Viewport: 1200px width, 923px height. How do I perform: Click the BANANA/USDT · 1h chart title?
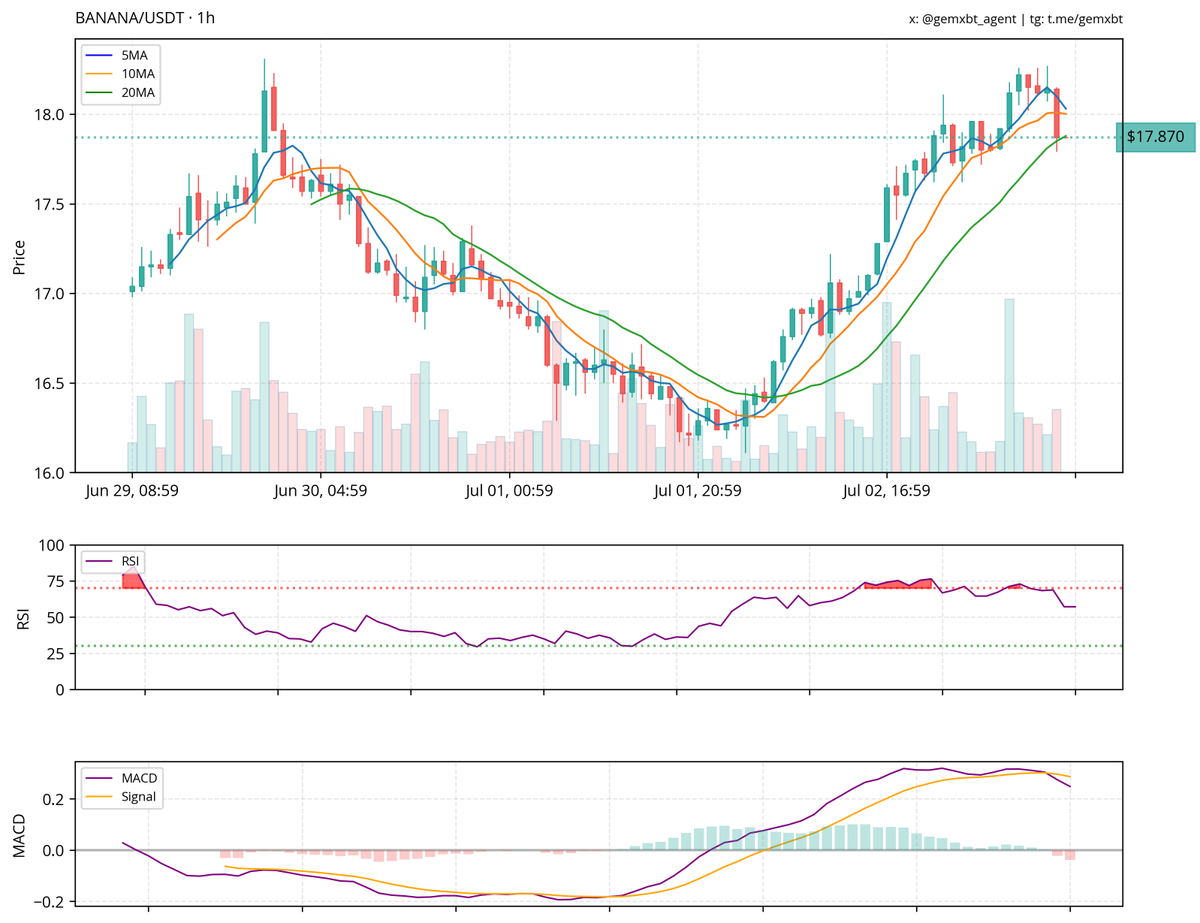click(145, 18)
